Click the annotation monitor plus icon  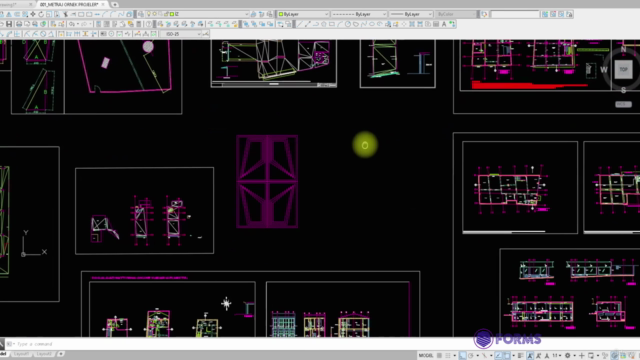(581, 356)
